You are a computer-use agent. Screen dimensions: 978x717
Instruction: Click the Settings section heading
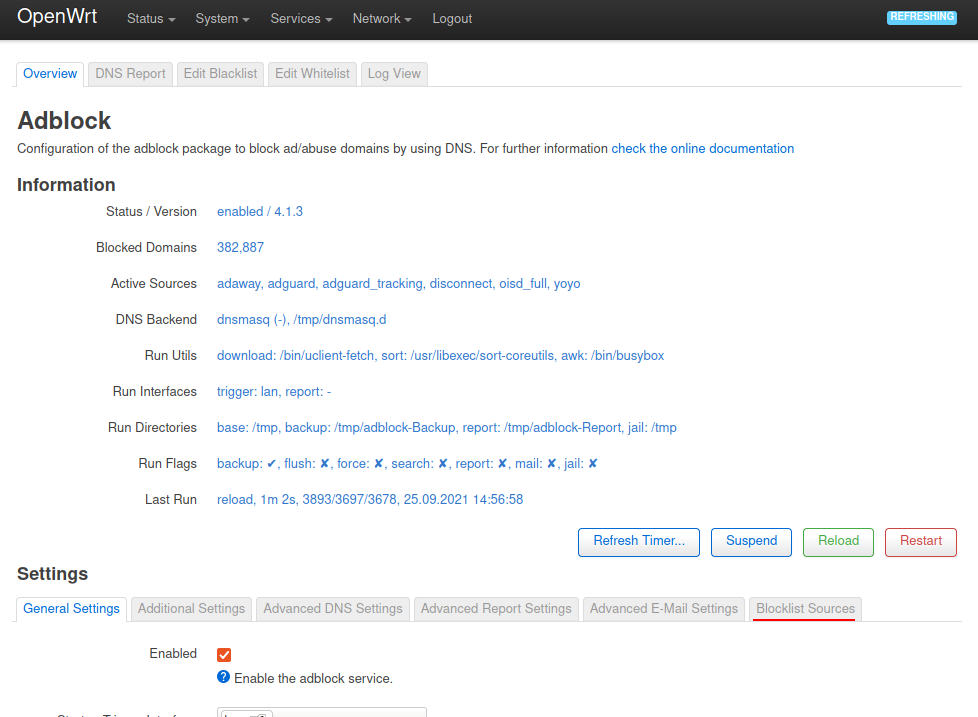tap(52, 574)
